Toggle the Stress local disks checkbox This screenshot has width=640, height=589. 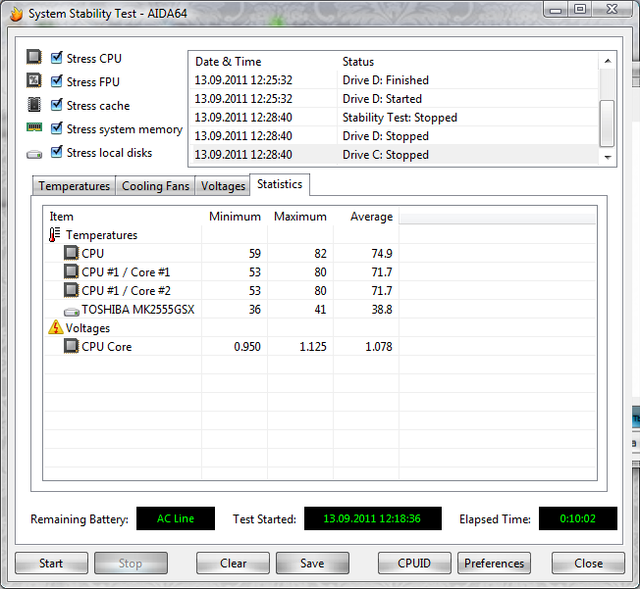[x=57, y=152]
